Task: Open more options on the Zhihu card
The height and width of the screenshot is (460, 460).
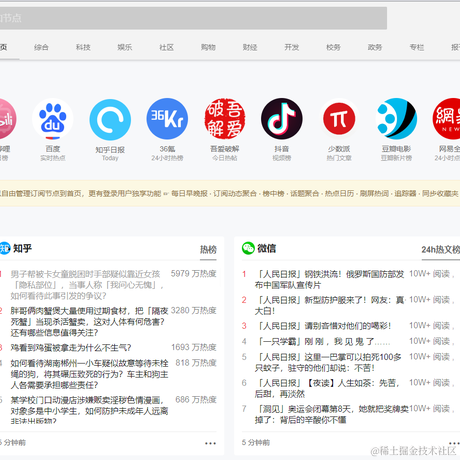Action: pyautogui.click(x=210, y=443)
